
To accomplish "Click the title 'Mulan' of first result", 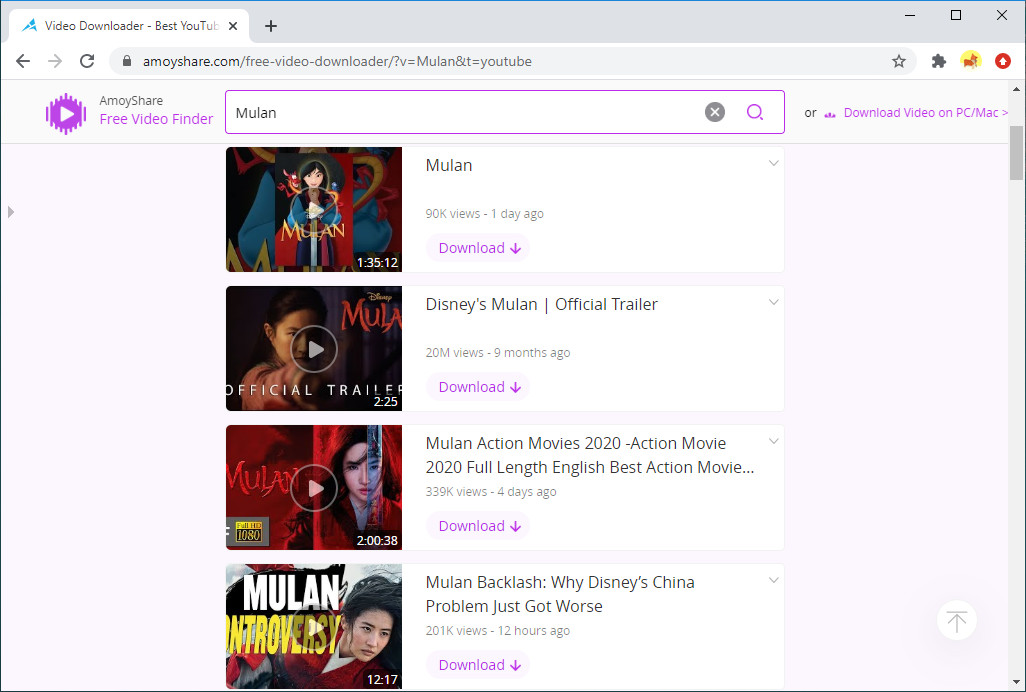I will pos(449,165).
